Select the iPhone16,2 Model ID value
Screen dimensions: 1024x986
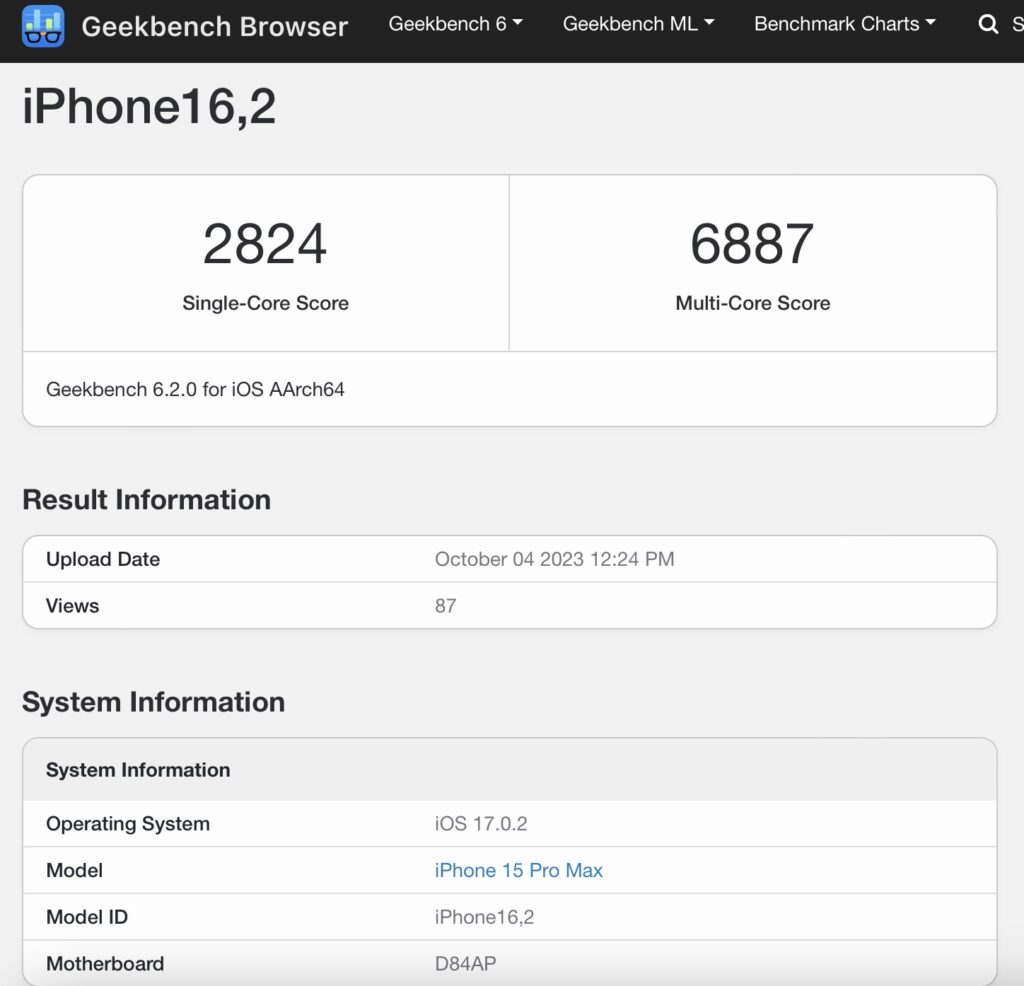(485, 917)
